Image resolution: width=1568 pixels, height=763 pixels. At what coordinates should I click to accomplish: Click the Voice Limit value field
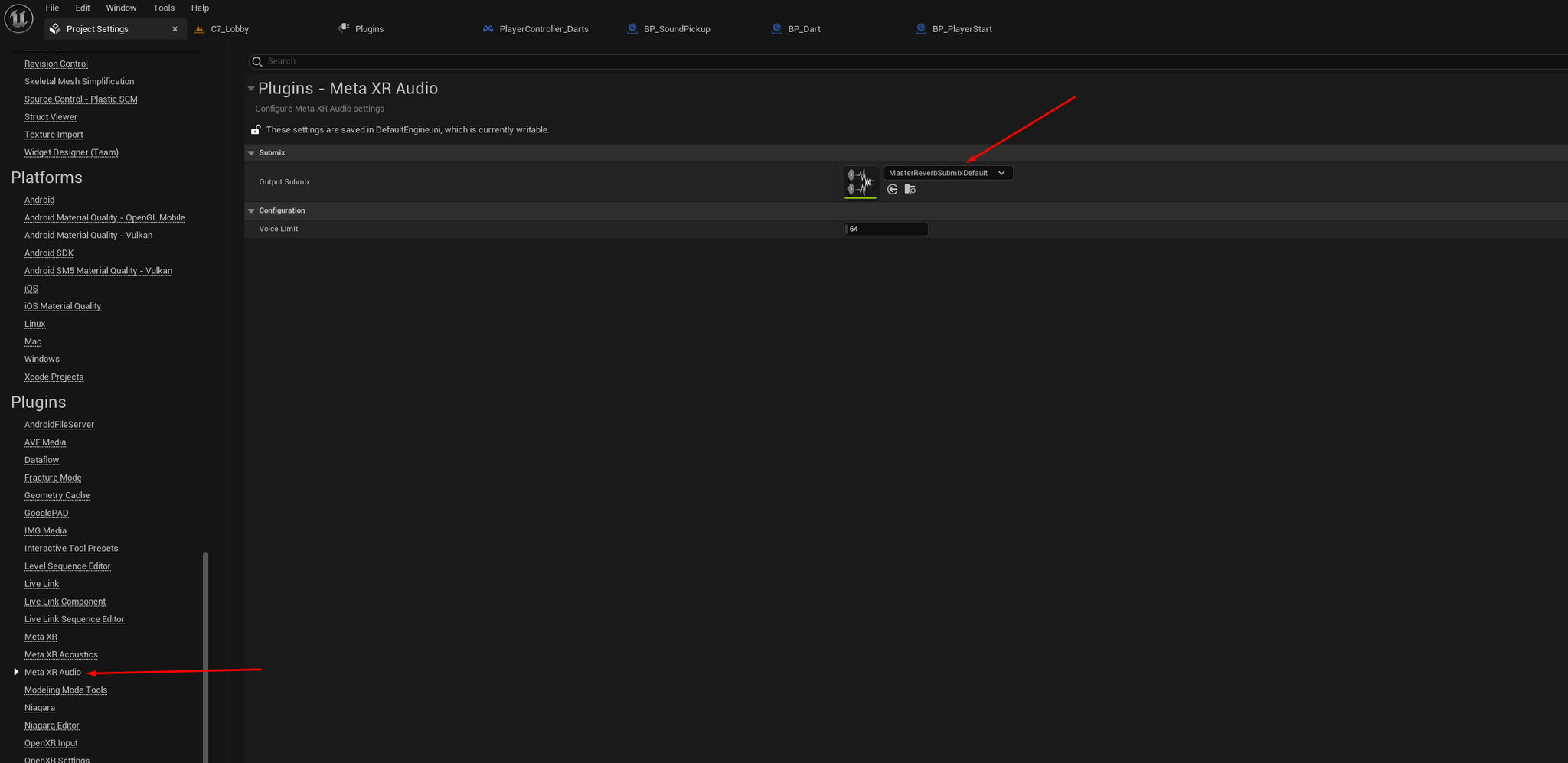pyautogui.click(x=886, y=229)
